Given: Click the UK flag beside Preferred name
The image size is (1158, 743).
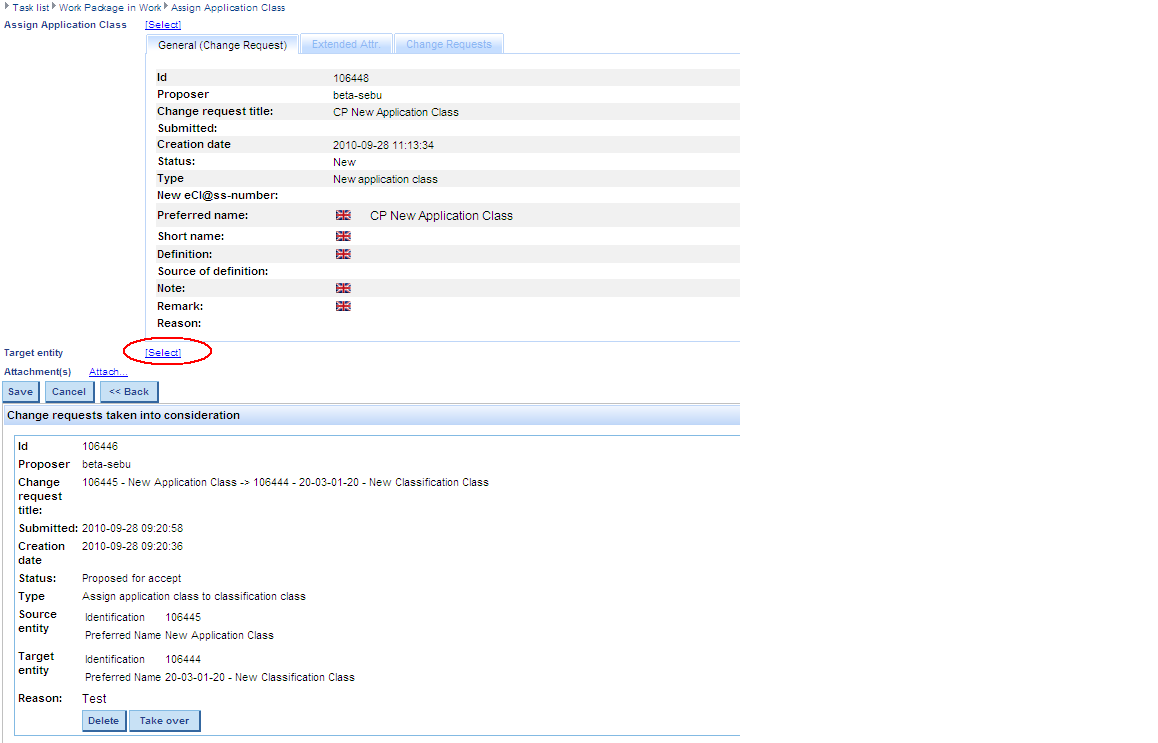Looking at the screenshot, I should pyautogui.click(x=343, y=215).
